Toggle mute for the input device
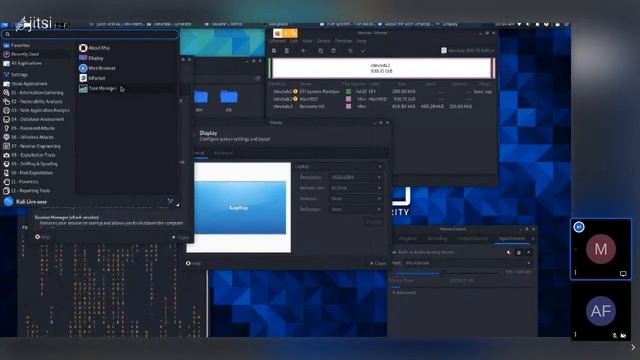Image resolution: width=640 pixels, height=360 pixels. (x=509, y=253)
